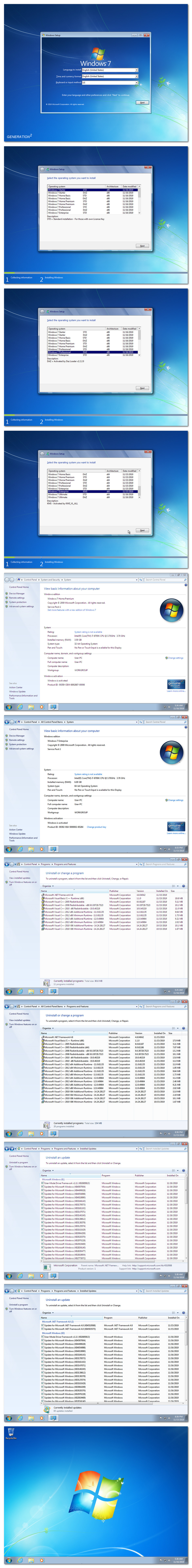
Task: Click the "STD = Standard installation" description text
Action: pyautogui.click(x=76, y=219)
